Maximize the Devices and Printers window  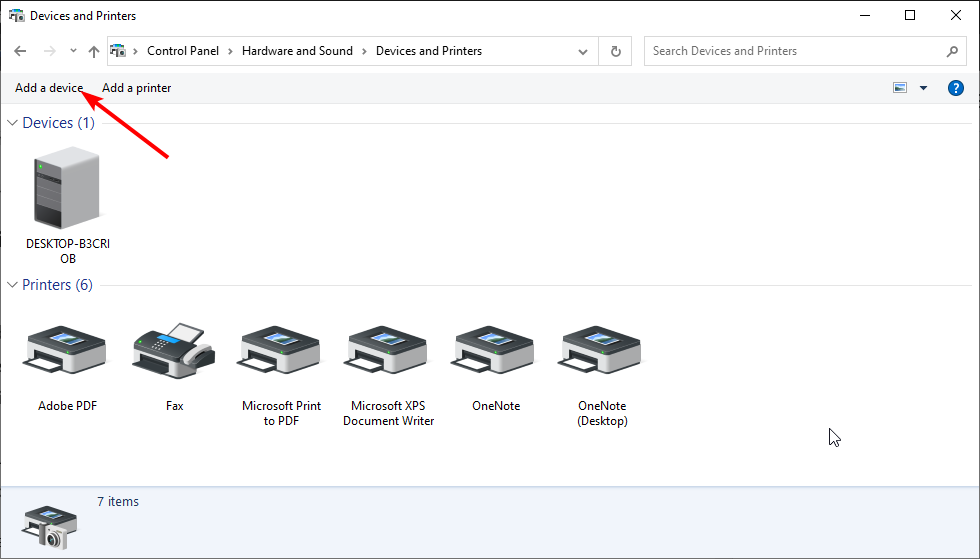pyautogui.click(x=910, y=16)
